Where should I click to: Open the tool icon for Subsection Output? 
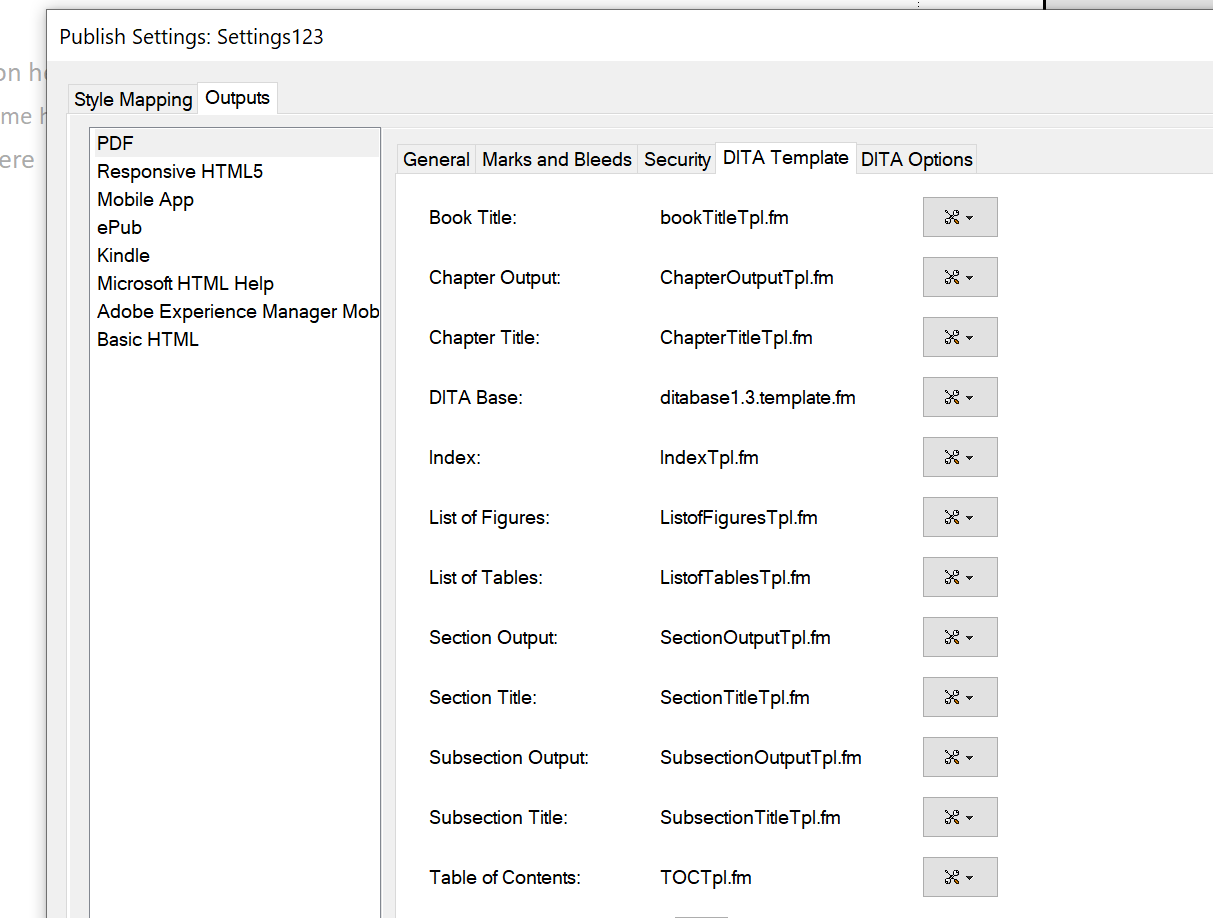[x=953, y=757]
